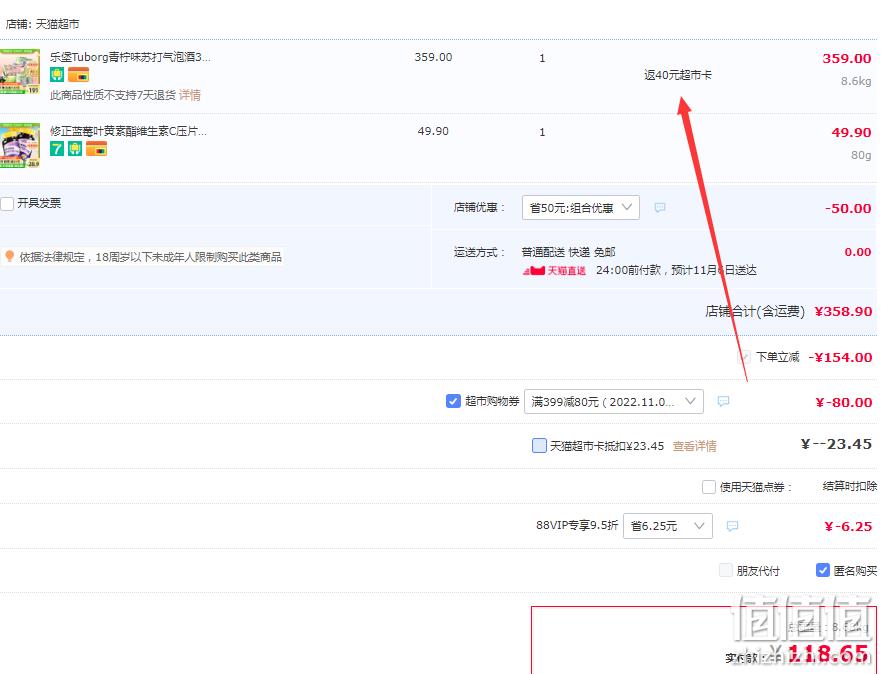This screenshot has height=674, width=881.
Task: Click the ¥-80.00 coupon amount
Action: pyautogui.click(x=843, y=402)
